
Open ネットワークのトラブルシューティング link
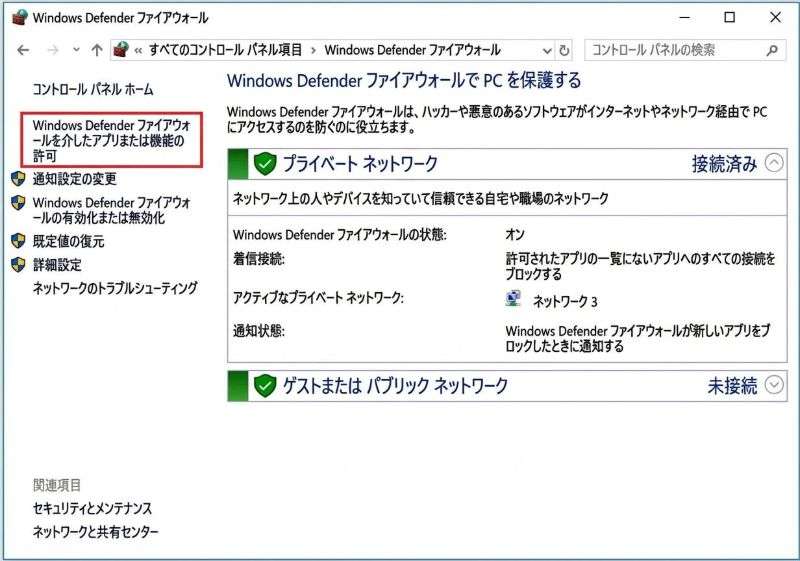[115, 288]
